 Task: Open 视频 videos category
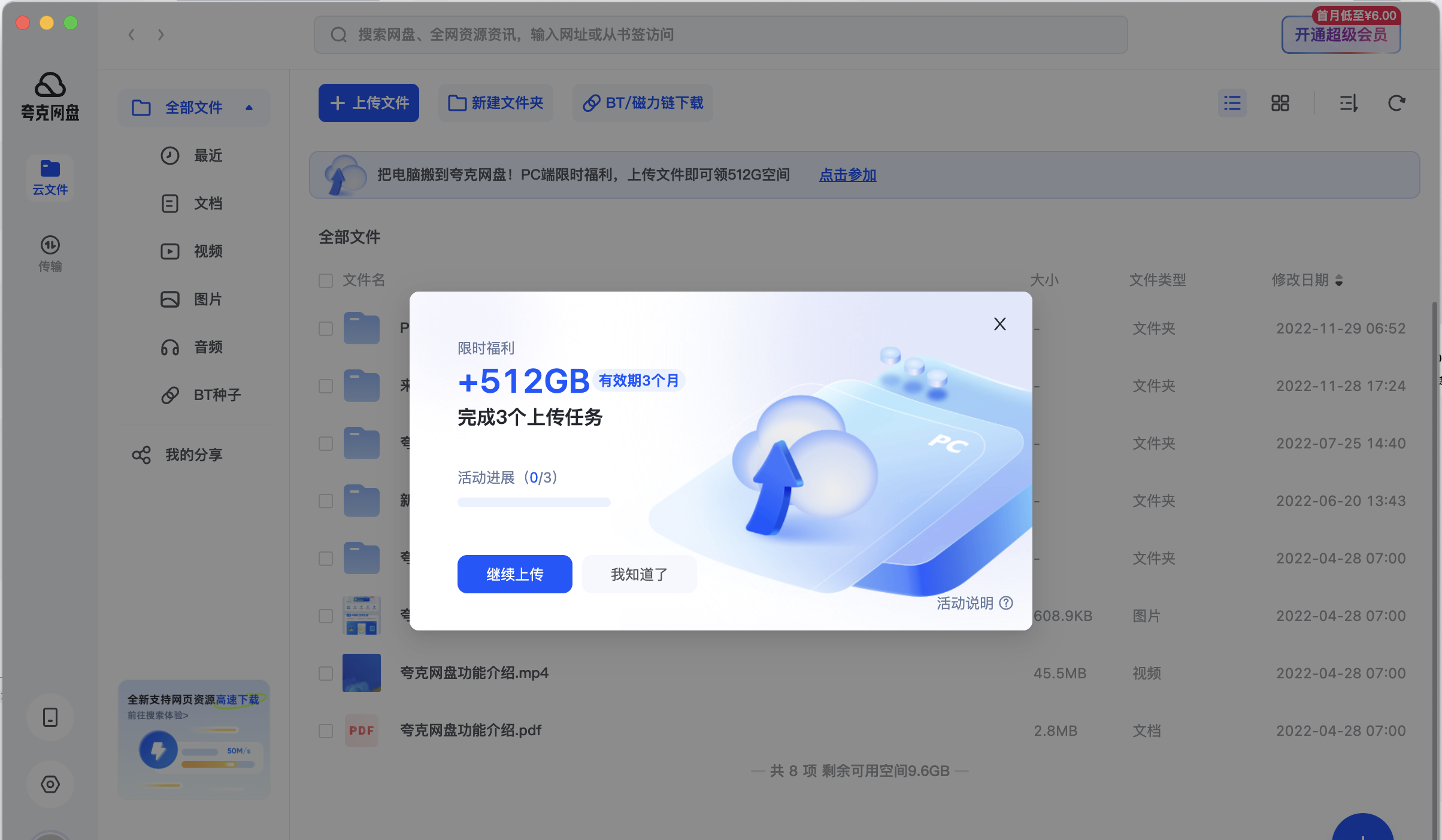coord(192,251)
